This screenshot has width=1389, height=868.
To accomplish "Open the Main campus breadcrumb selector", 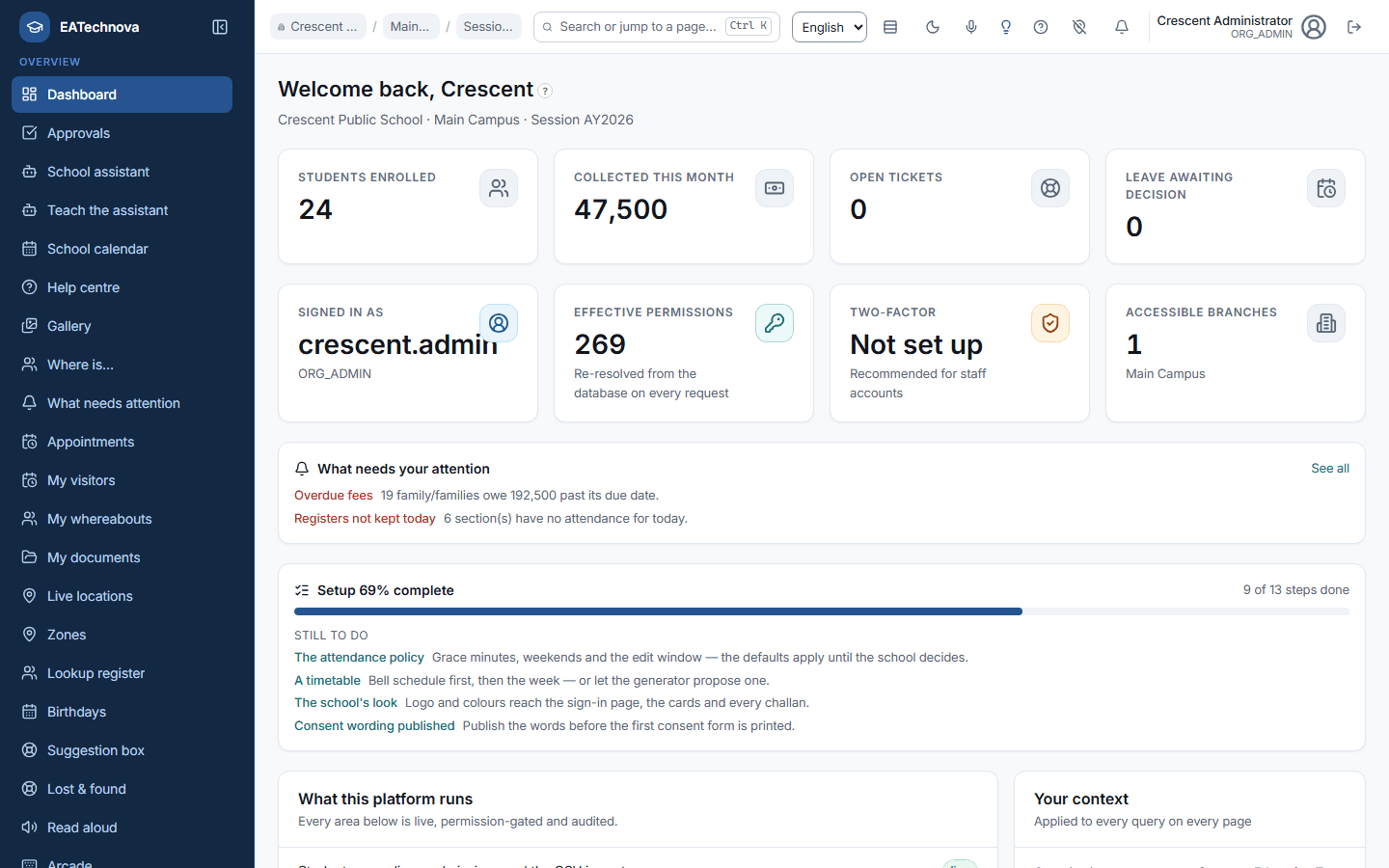I will [411, 27].
